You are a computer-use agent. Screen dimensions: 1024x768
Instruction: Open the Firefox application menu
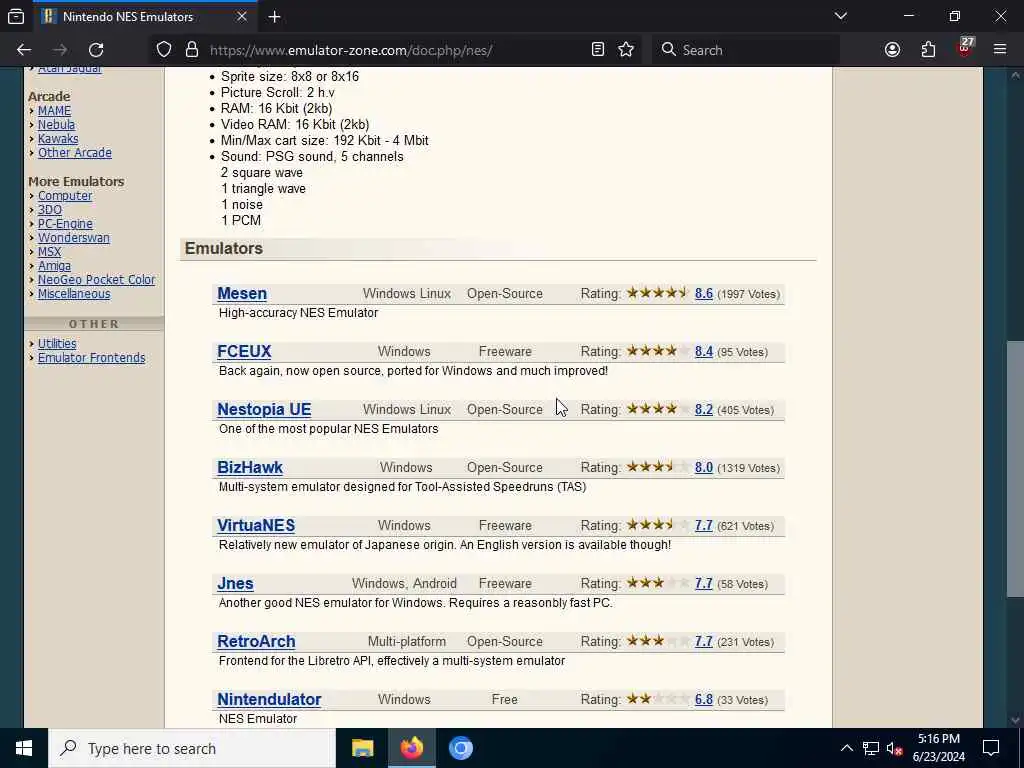click(1000, 50)
